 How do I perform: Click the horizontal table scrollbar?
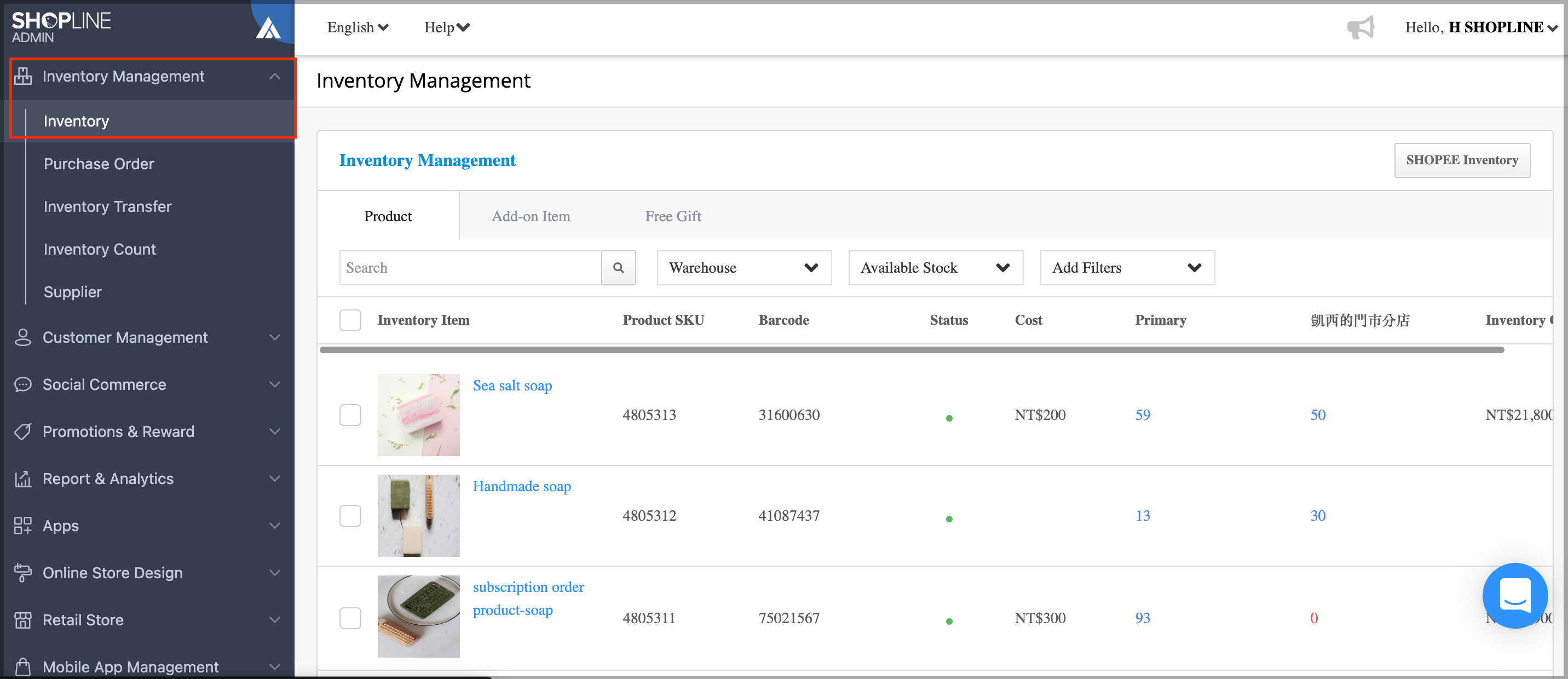coord(911,349)
